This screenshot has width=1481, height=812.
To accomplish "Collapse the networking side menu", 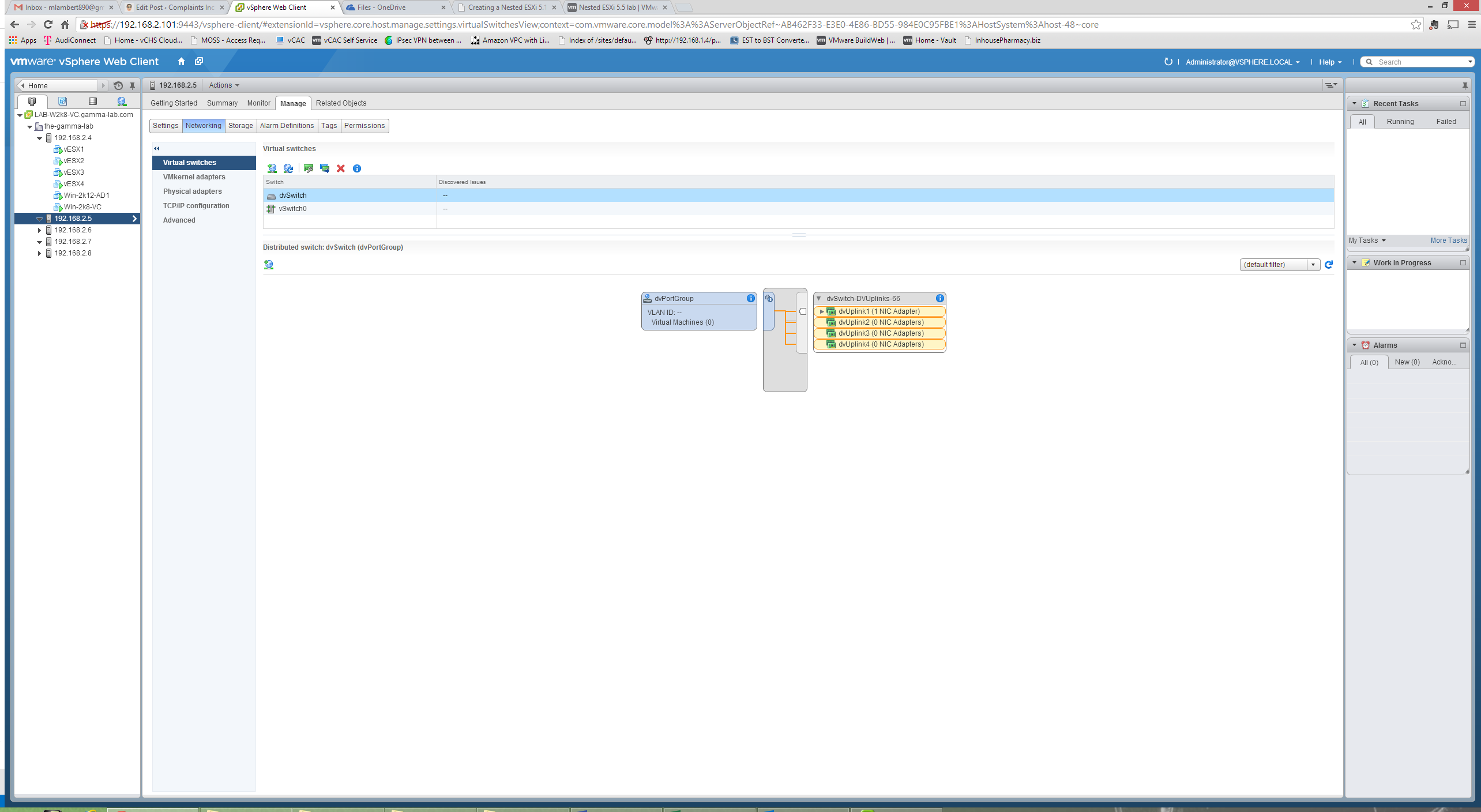I will 156,149.
